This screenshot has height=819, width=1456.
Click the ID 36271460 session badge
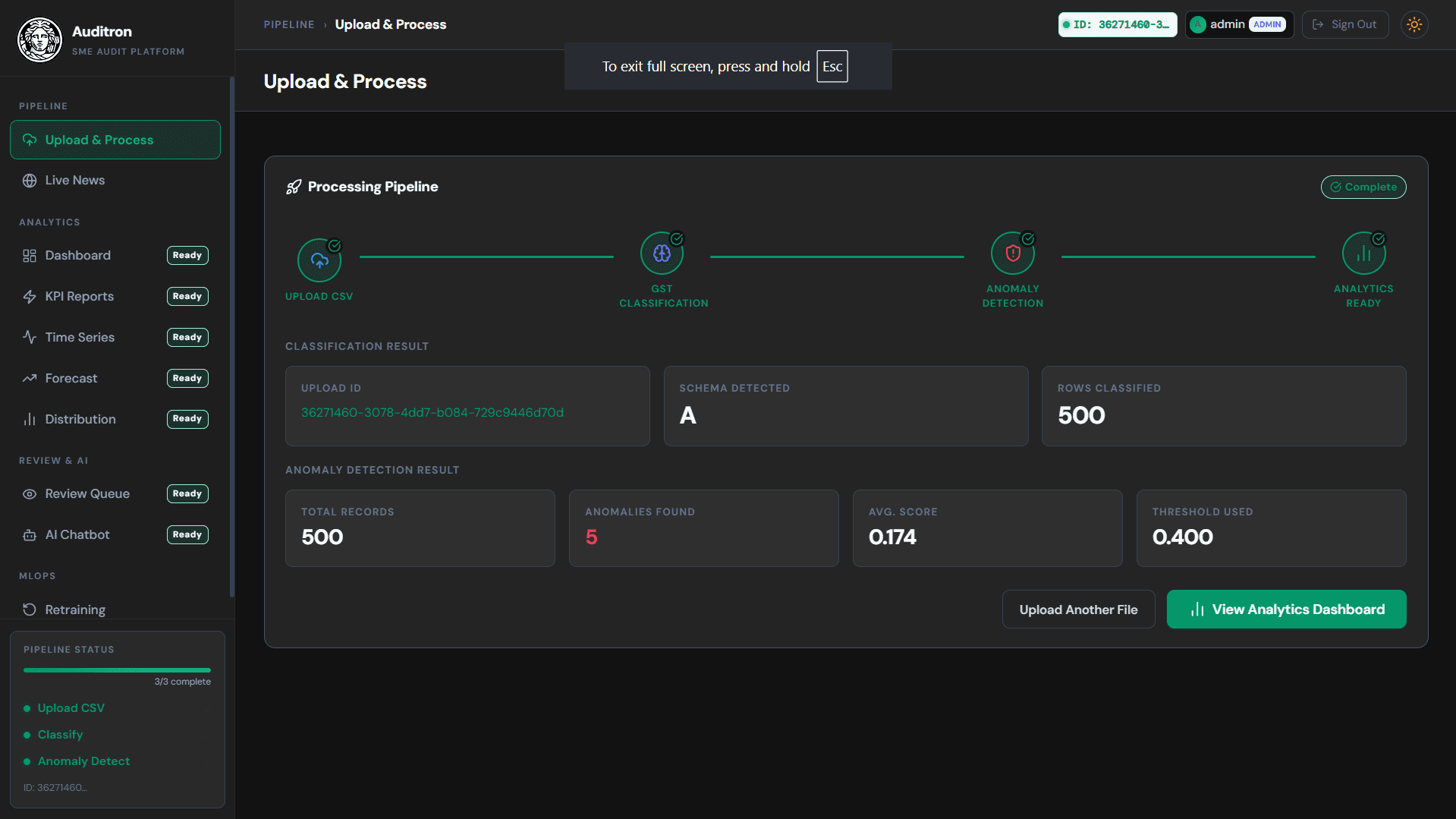click(x=1117, y=24)
